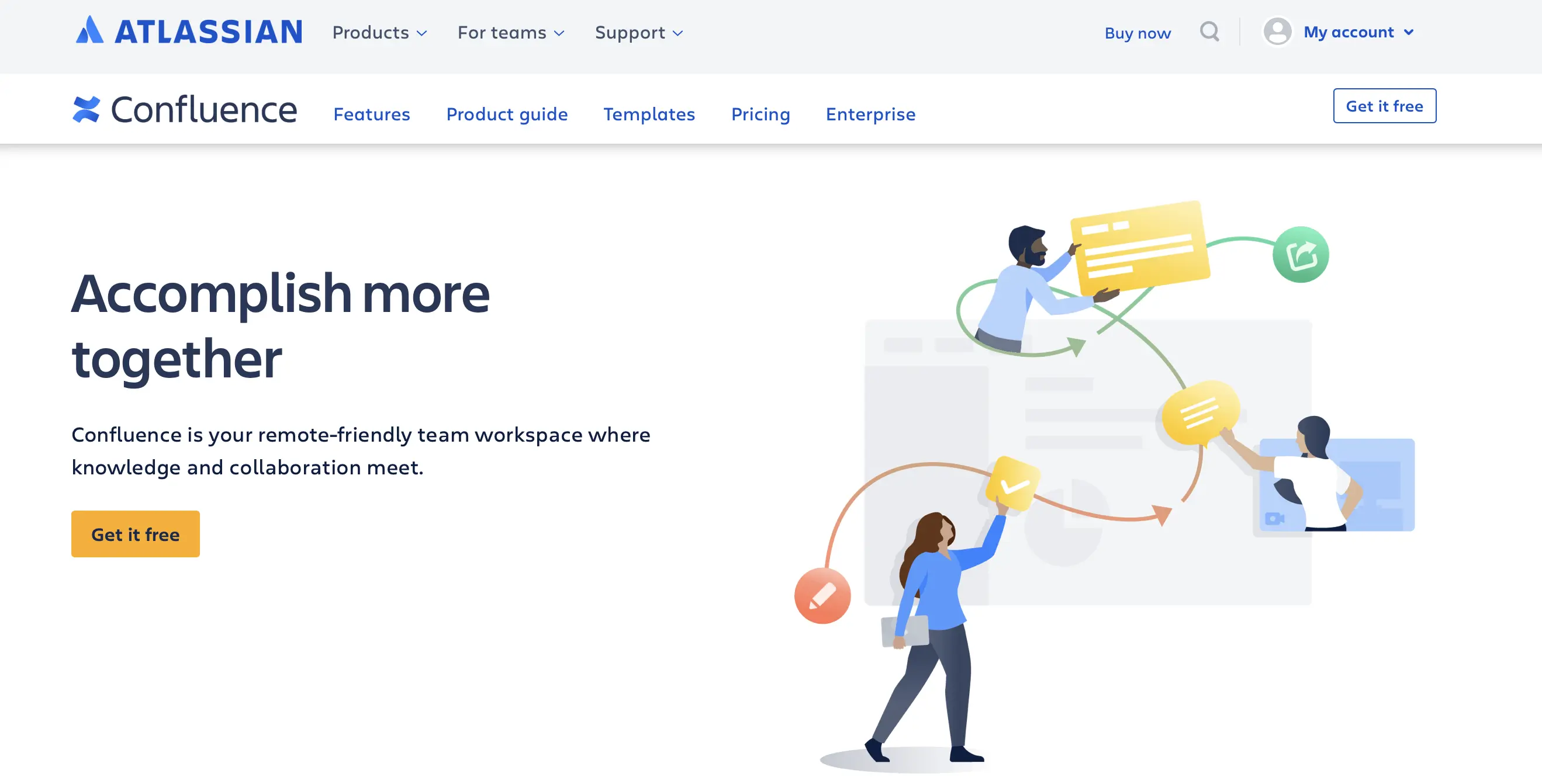Viewport: 1542px width, 784px height.
Task: Click the green share icon in illustration
Action: point(1300,255)
